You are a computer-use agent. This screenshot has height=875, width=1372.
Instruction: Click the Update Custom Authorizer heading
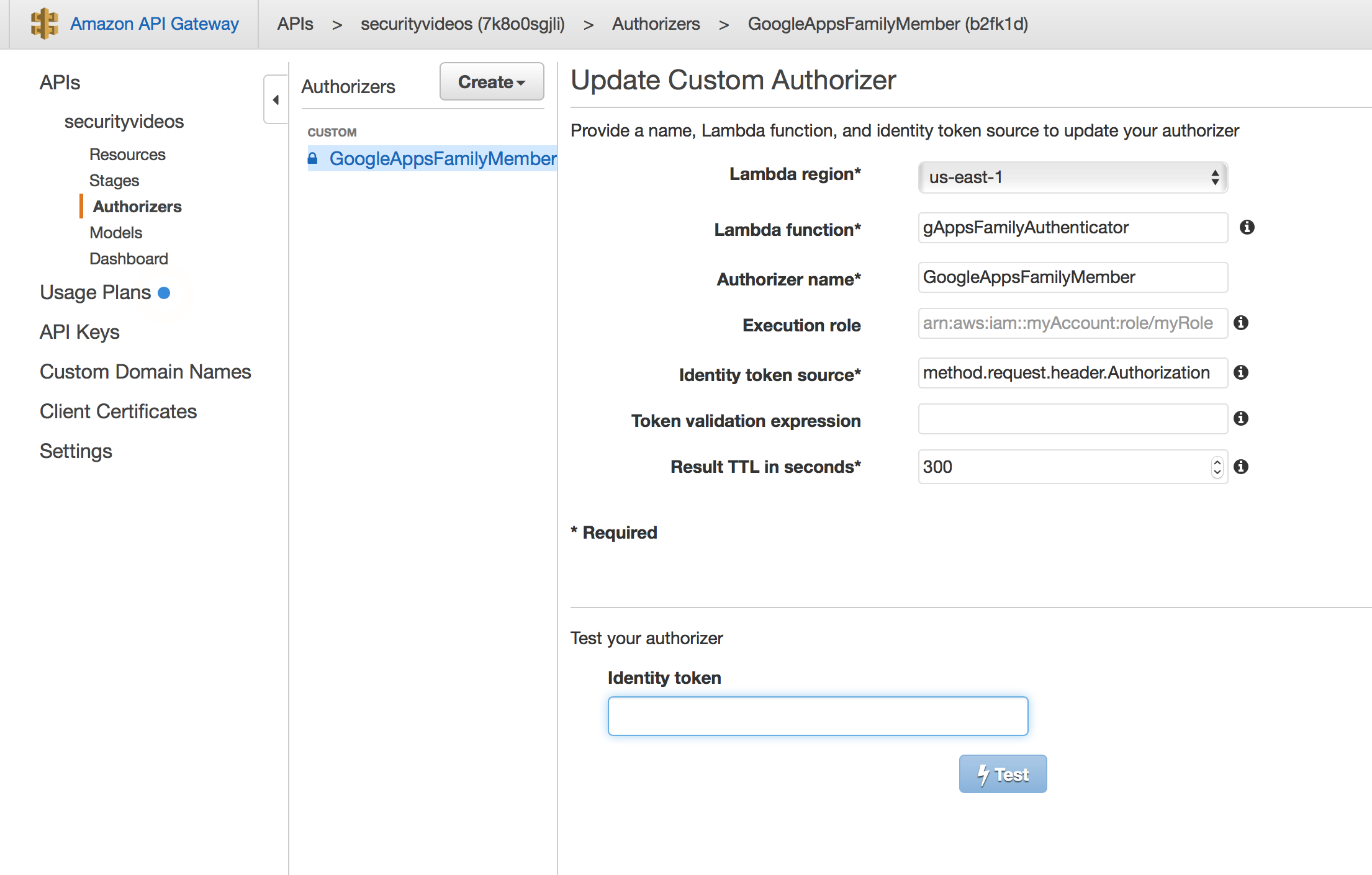733,80
